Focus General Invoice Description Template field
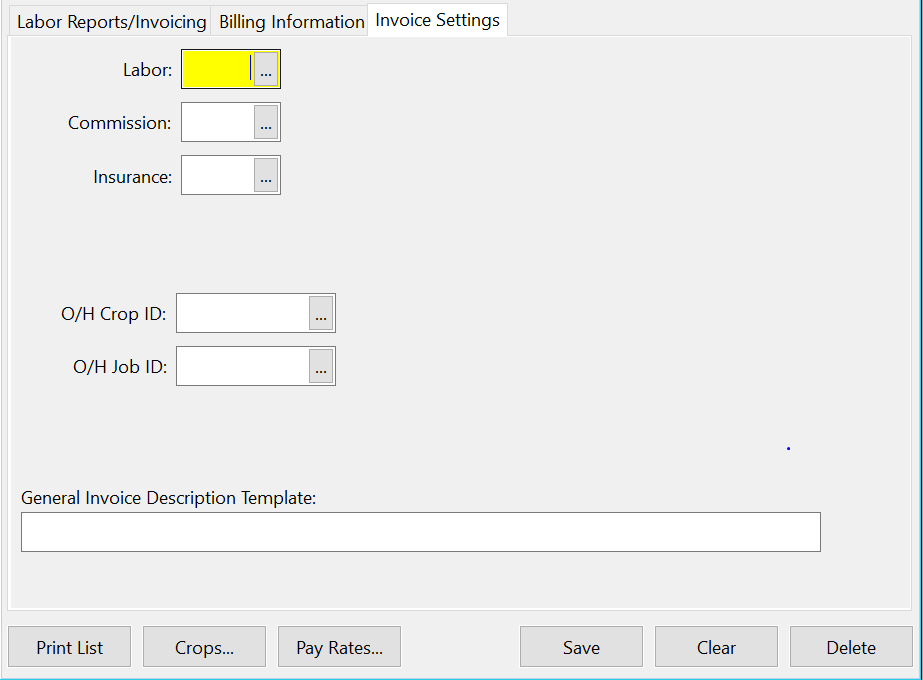923x680 pixels. [x=420, y=532]
